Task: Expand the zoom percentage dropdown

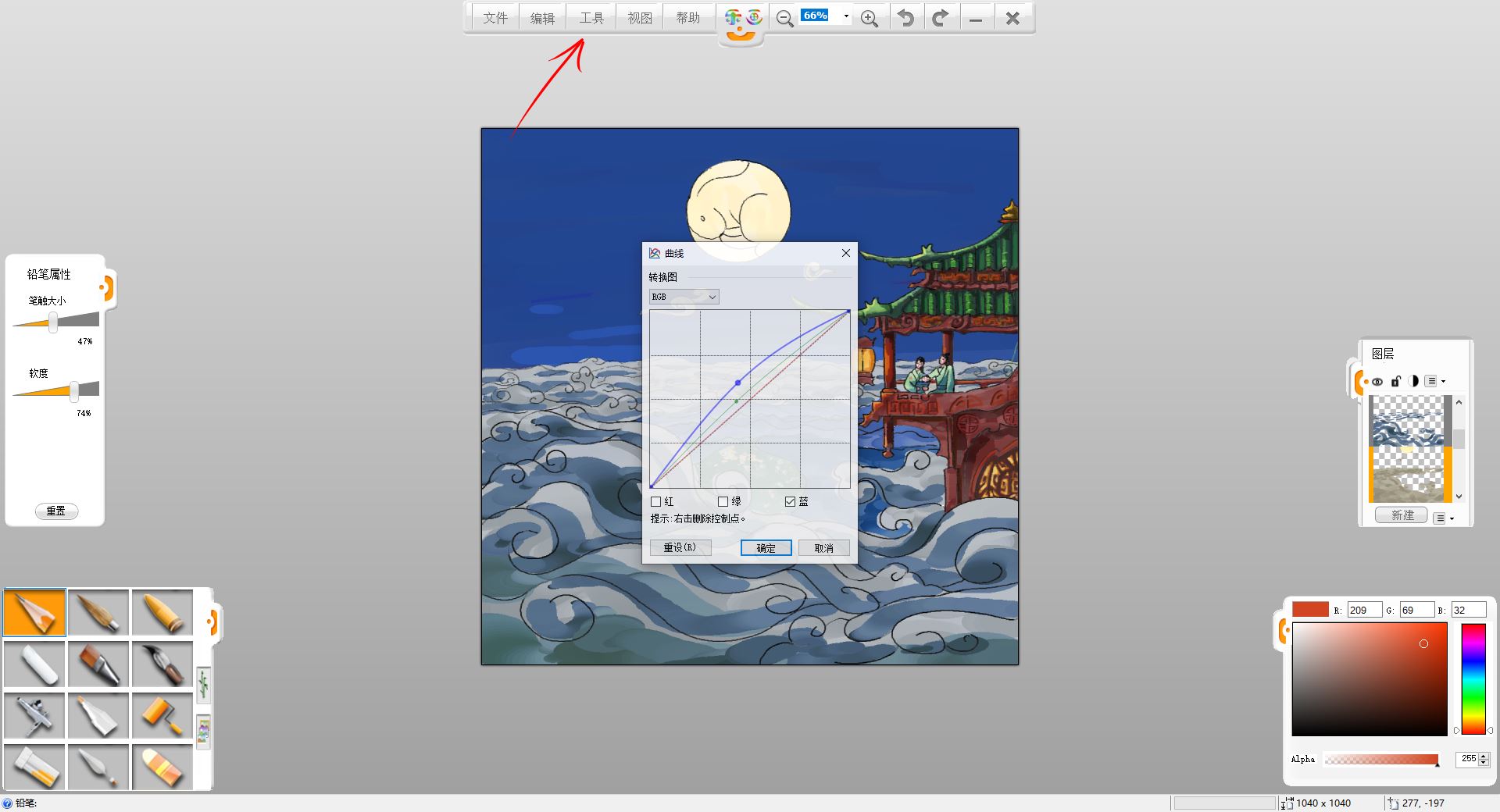Action: (846, 16)
